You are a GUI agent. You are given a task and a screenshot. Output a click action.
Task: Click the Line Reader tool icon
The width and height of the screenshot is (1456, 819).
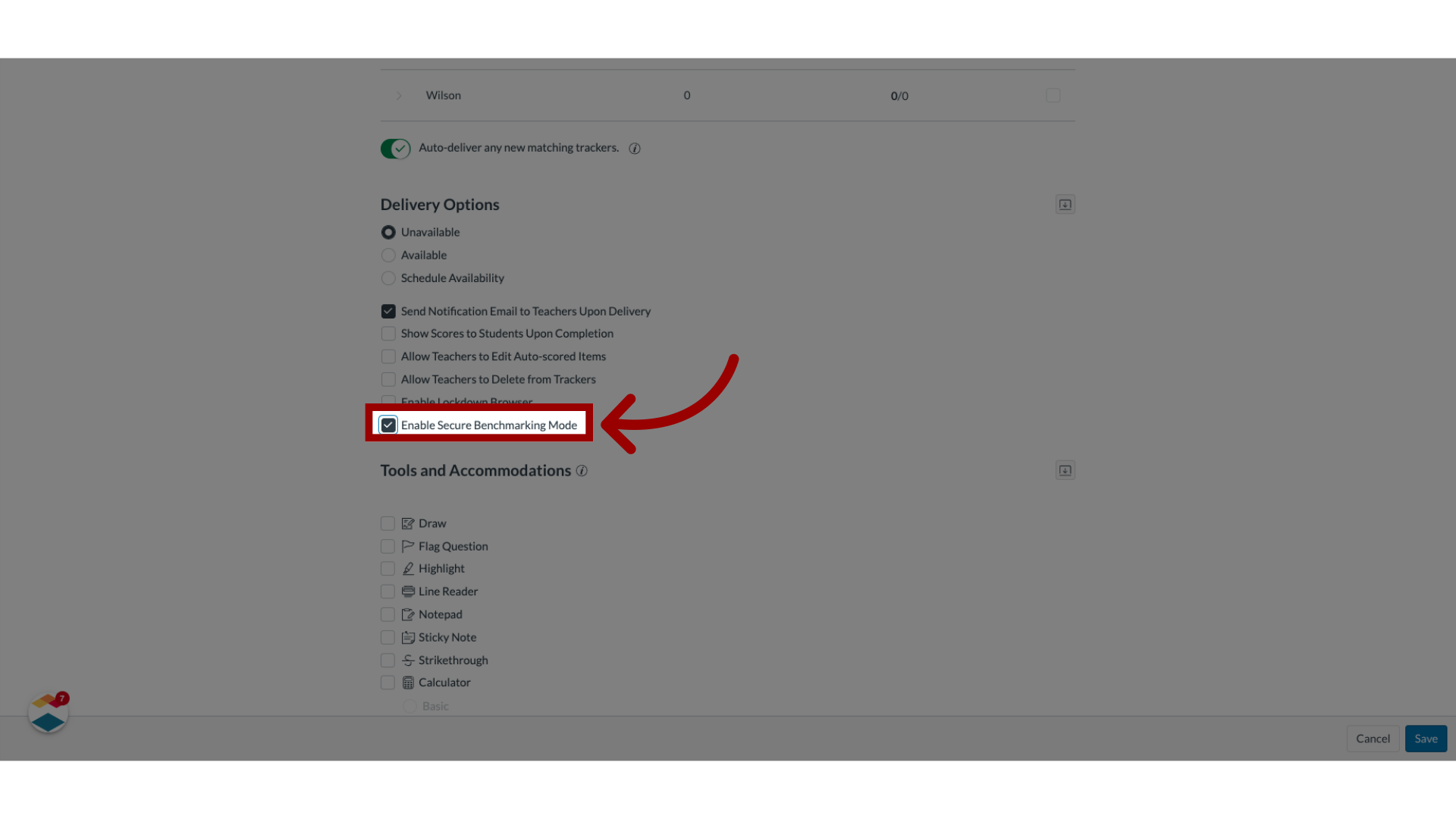click(407, 591)
